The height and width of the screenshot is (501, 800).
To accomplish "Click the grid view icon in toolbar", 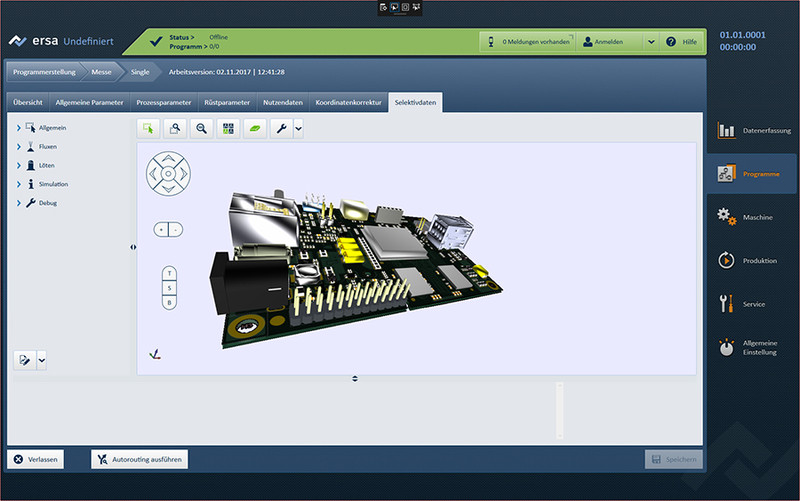I will pos(229,129).
